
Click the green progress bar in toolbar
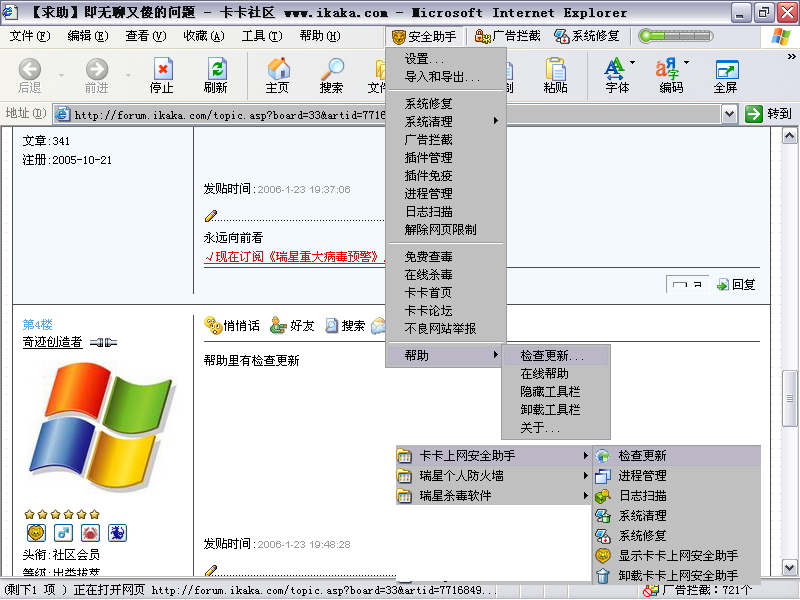676,36
